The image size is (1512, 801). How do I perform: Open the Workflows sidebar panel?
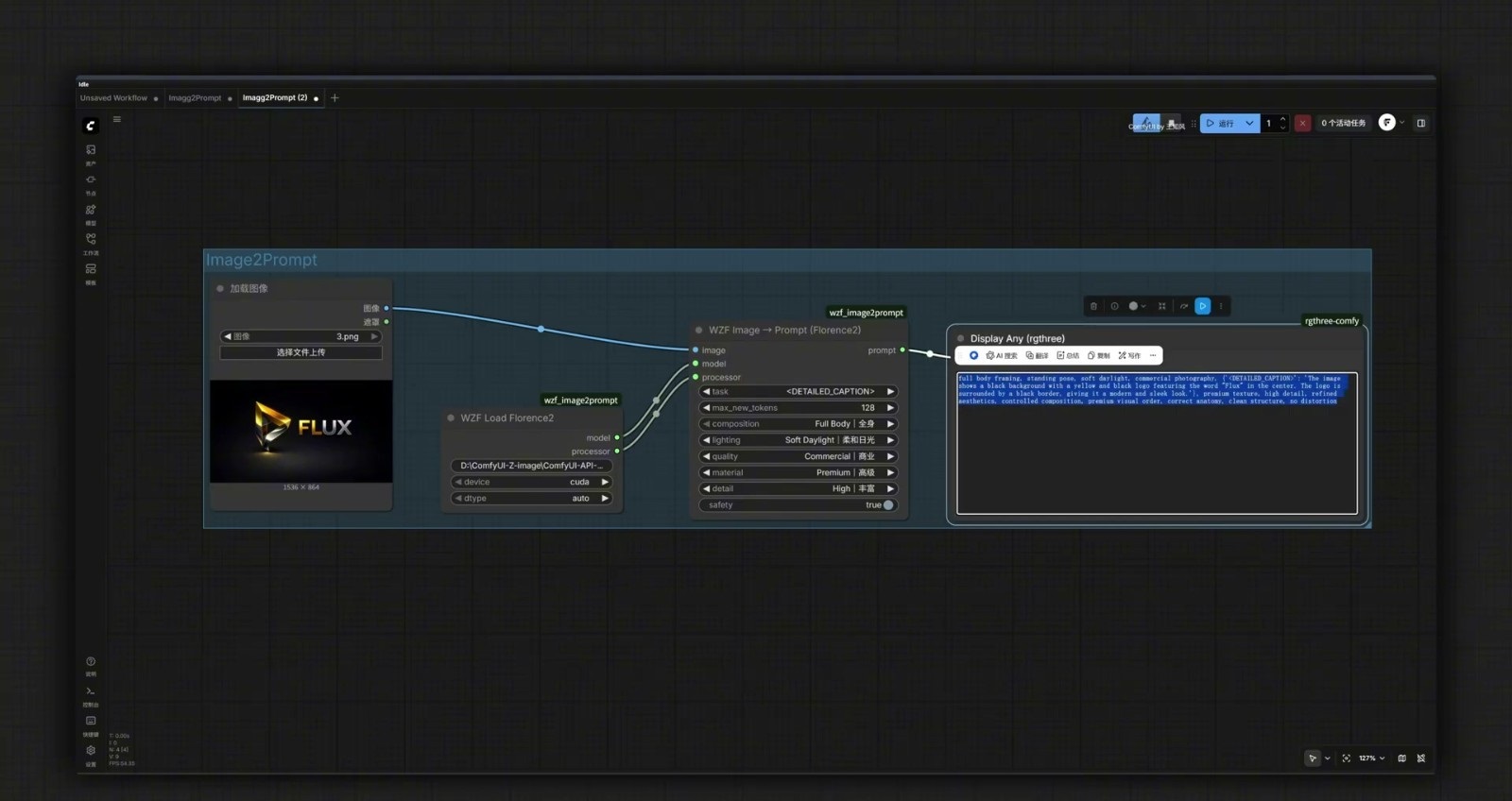pyautogui.click(x=91, y=239)
